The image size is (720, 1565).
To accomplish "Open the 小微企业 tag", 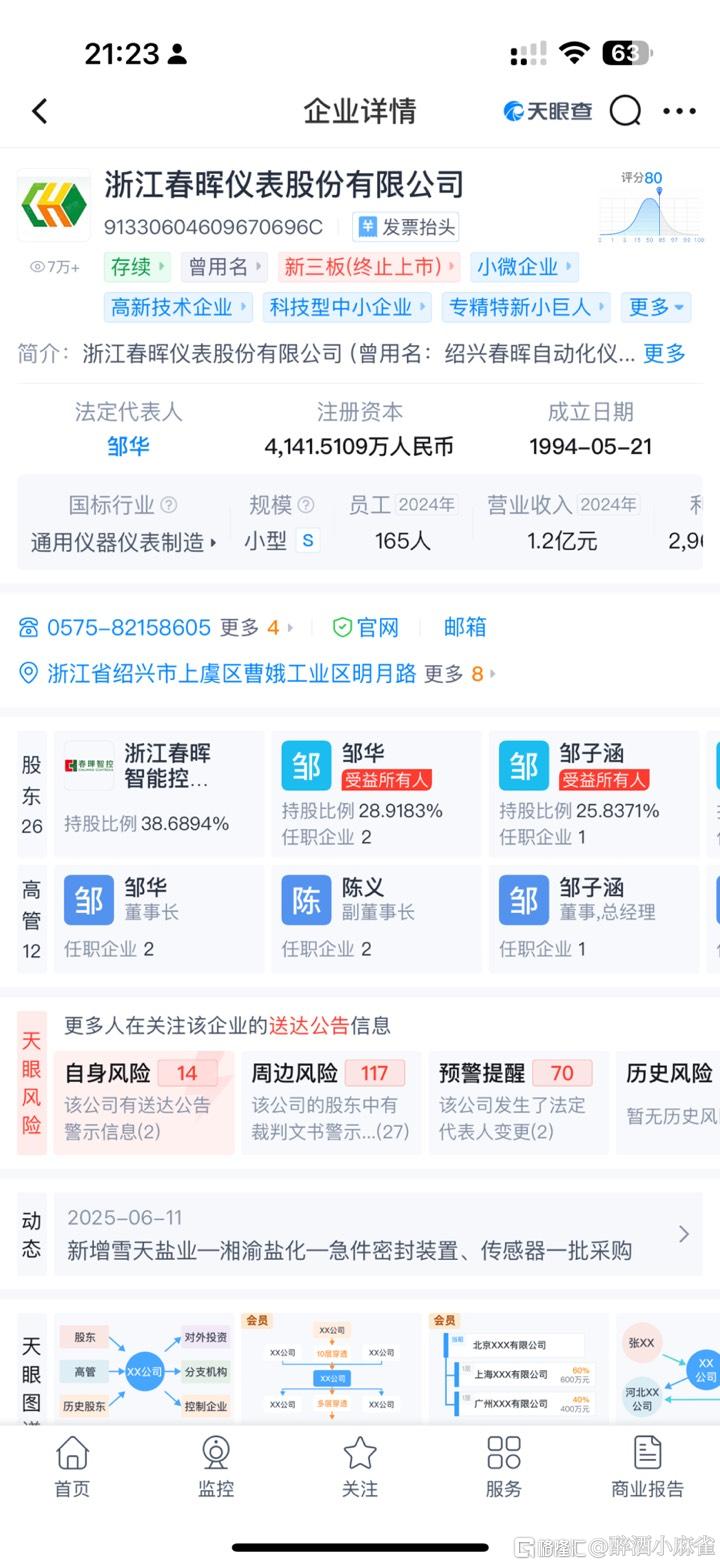I will click(x=524, y=267).
